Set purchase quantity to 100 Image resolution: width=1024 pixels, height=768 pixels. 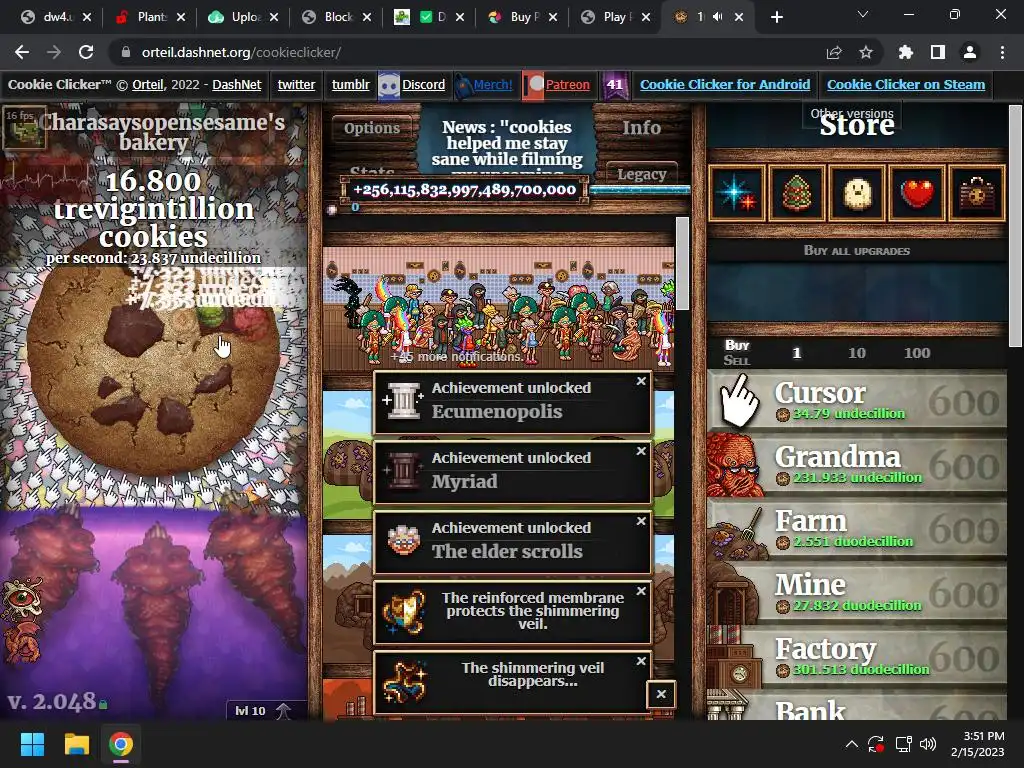coord(916,353)
